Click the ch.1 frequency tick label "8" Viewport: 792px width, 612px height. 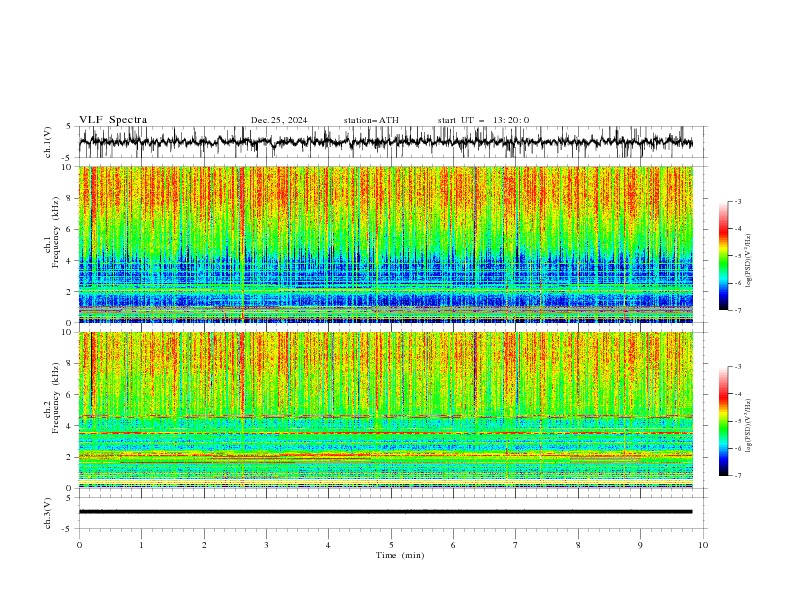tap(69, 198)
